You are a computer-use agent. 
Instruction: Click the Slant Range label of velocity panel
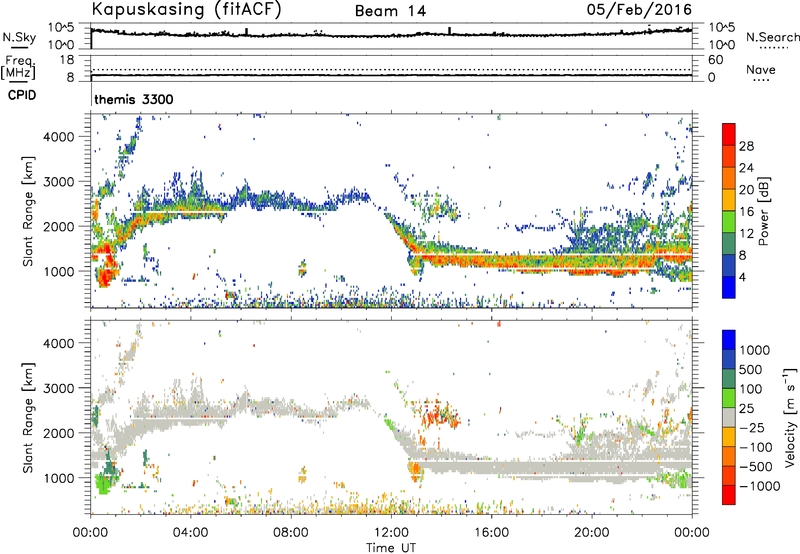coord(28,418)
